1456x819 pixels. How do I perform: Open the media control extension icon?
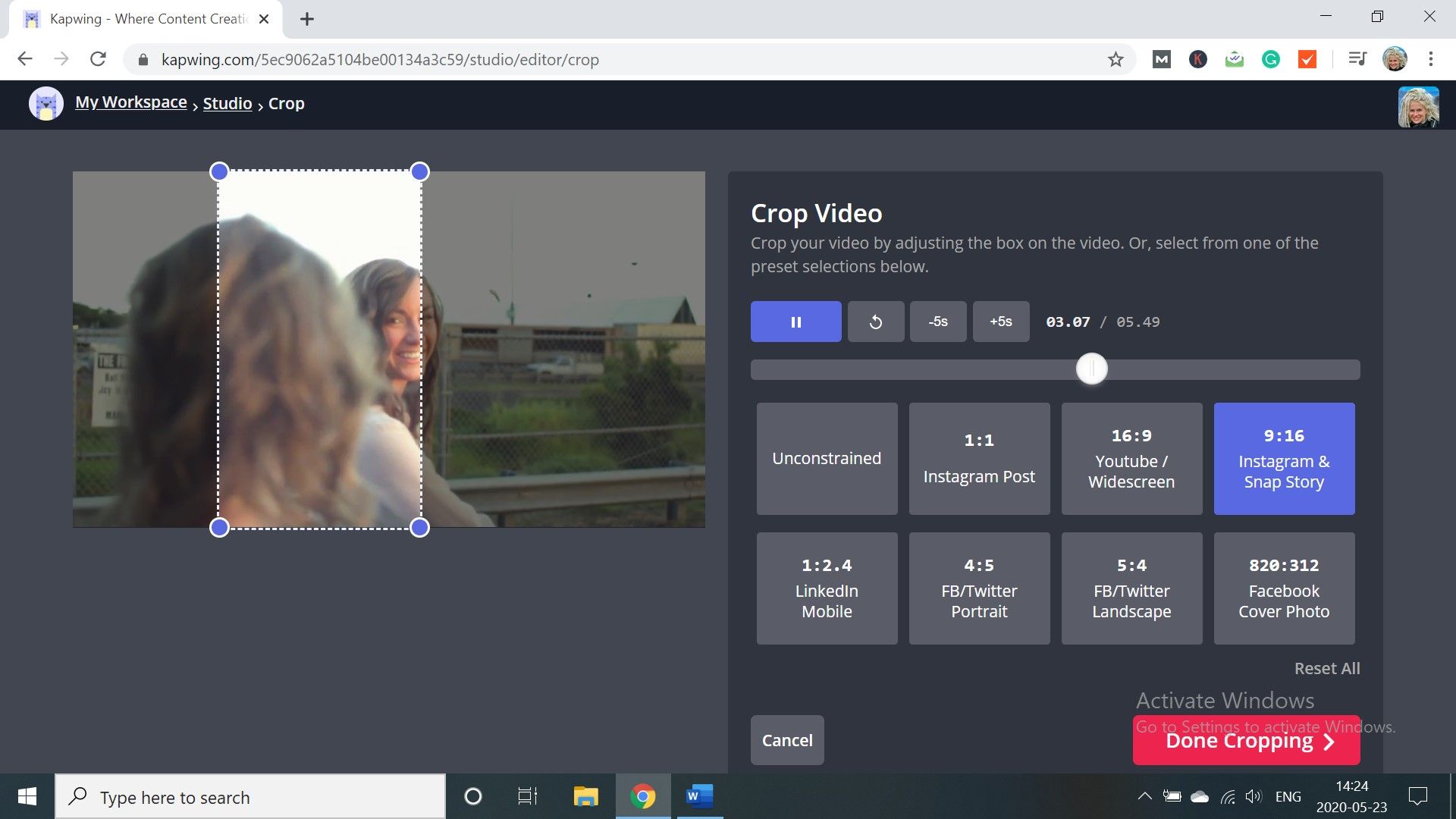pyautogui.click(x=1357, y=59)
